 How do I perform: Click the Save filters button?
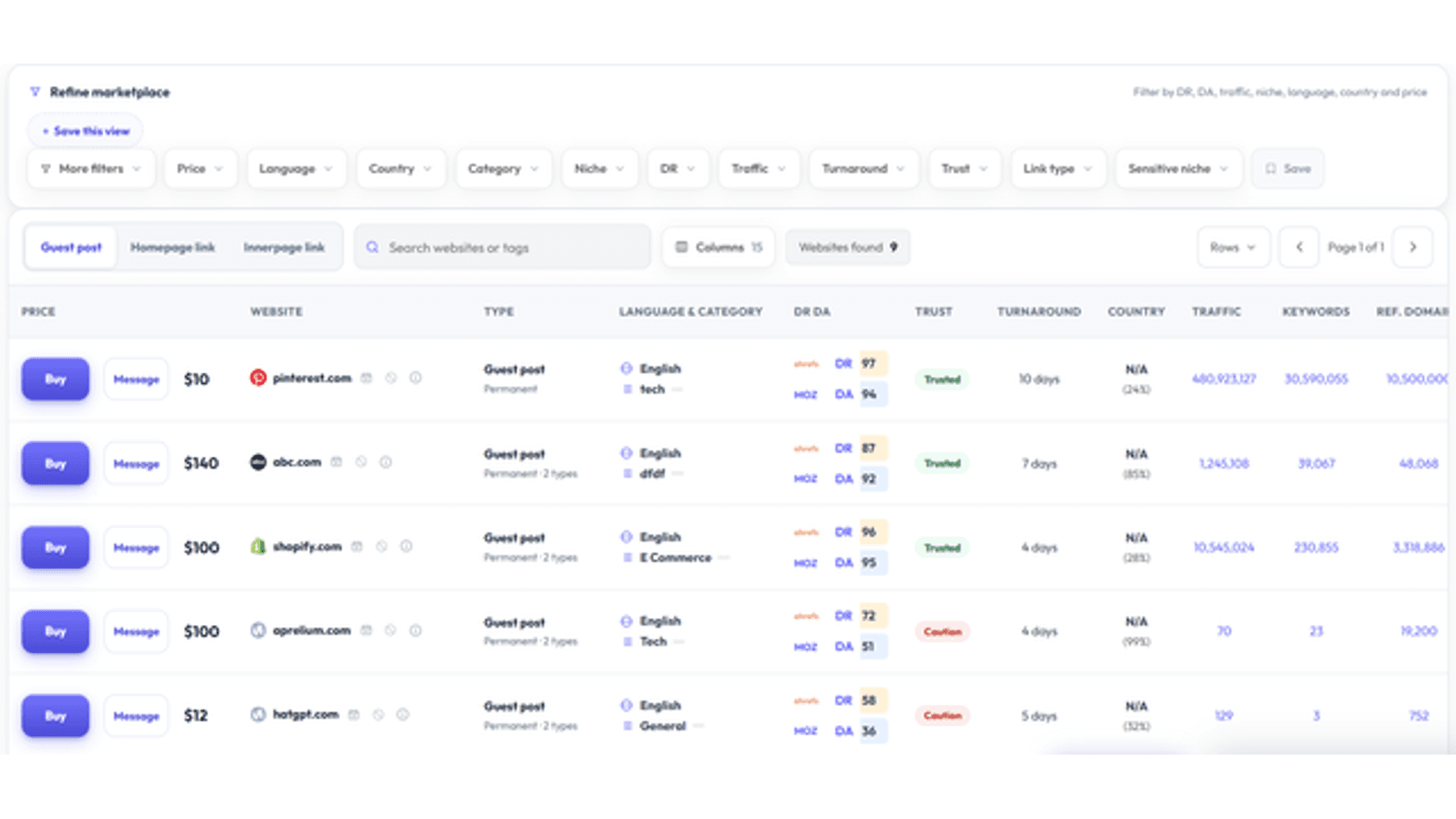pyautogui.click(x=1288, y=169)
